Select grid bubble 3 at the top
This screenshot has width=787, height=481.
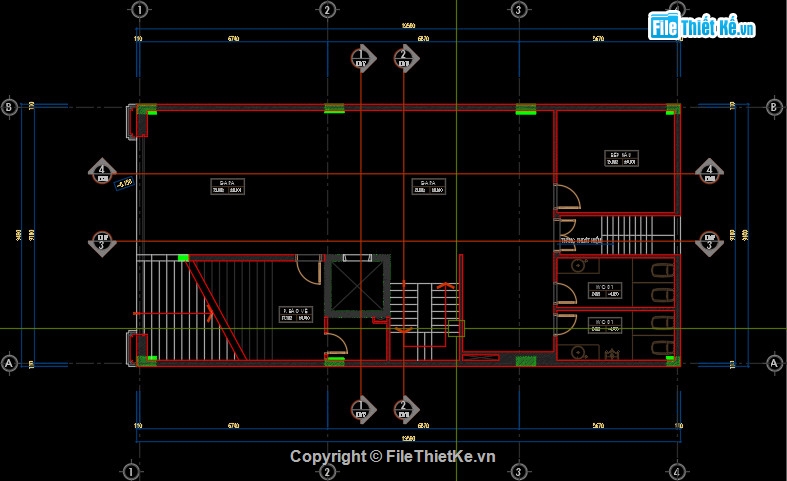[x=518, y=10]
